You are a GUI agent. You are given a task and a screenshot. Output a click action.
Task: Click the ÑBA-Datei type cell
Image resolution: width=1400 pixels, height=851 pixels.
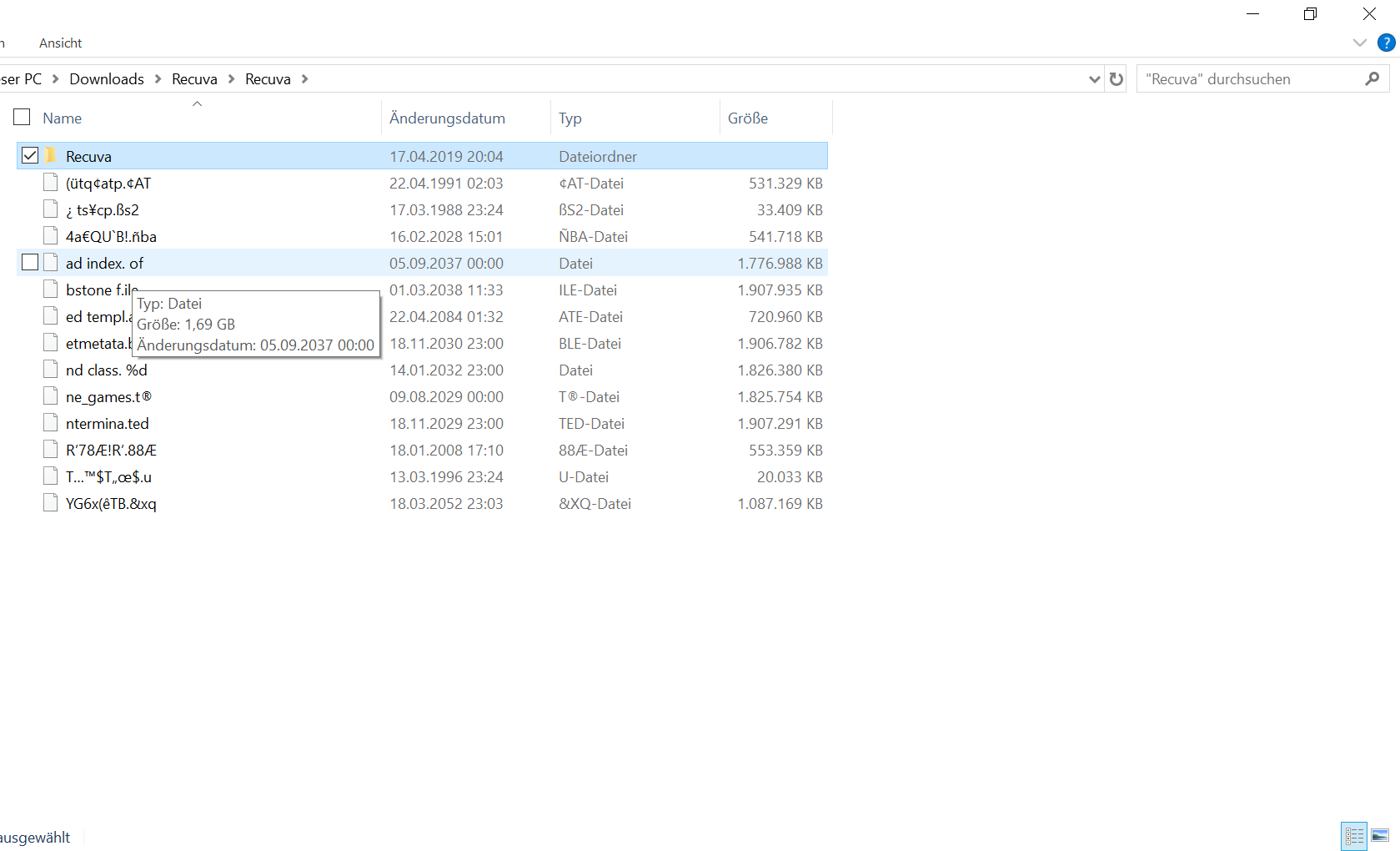[593, 237]
